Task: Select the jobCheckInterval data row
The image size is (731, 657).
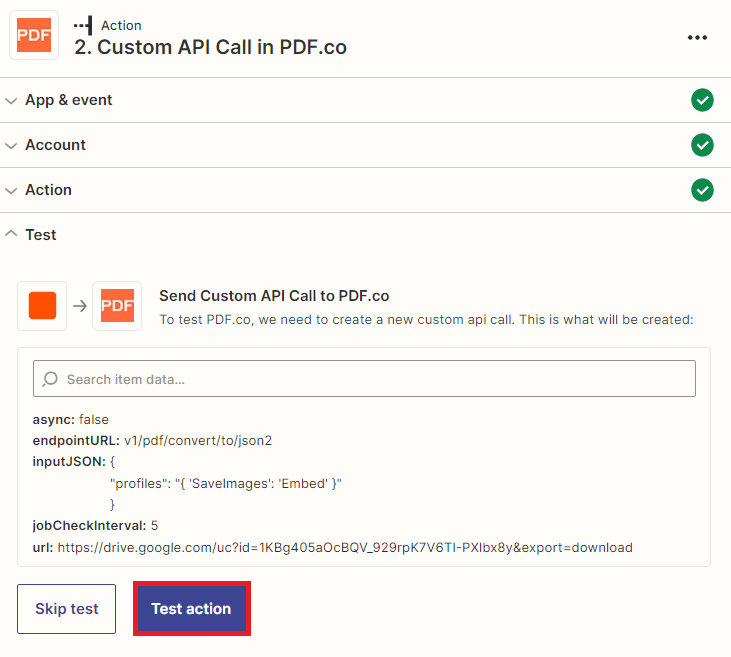Action: [x=96, y=525]
